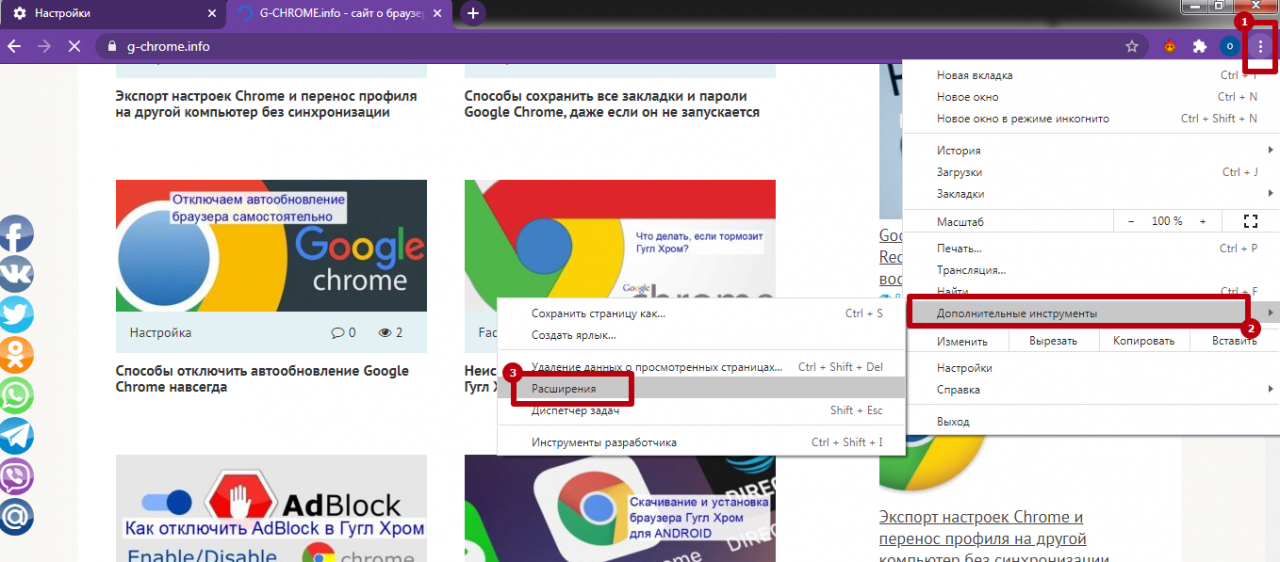Screen dimensions: 1280x562
Task: Select Новая вкладка menu item
Action: pyautogui.click(x=1090, y=75)
